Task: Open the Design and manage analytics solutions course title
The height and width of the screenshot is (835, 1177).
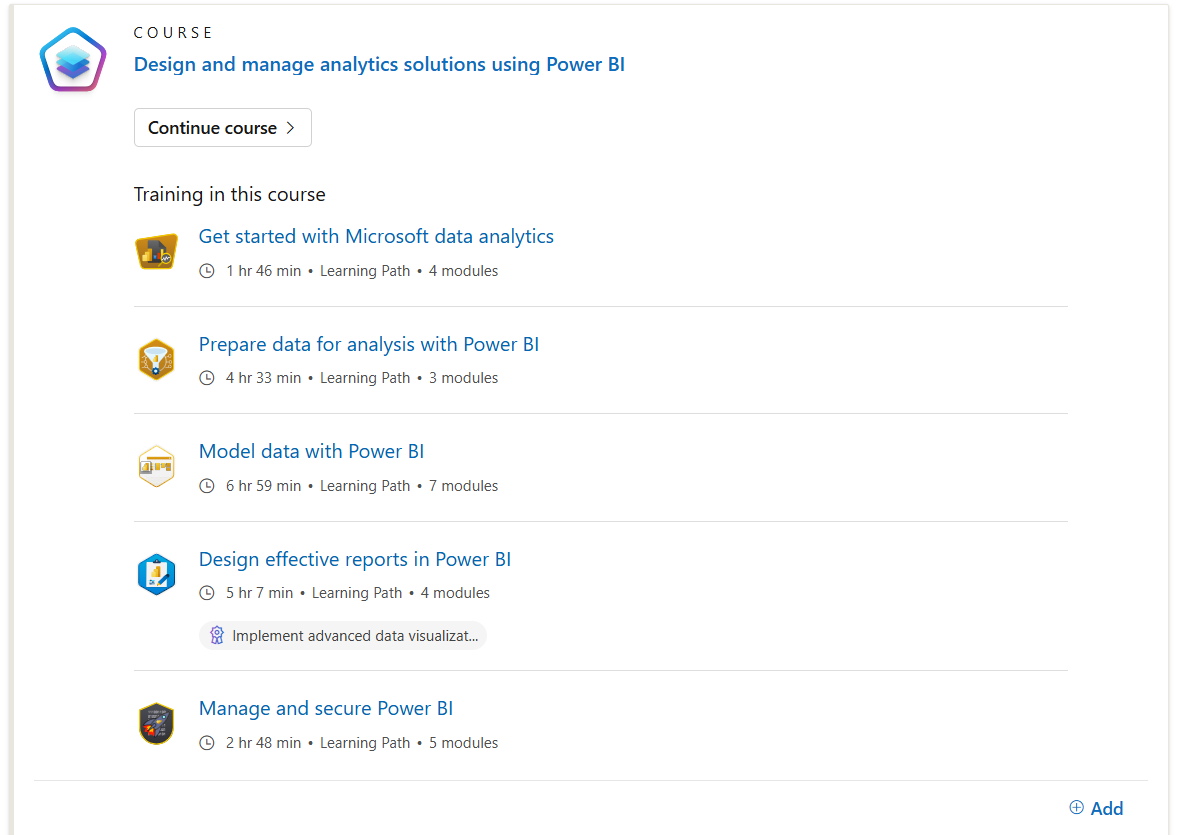Action: click(379, 65)
